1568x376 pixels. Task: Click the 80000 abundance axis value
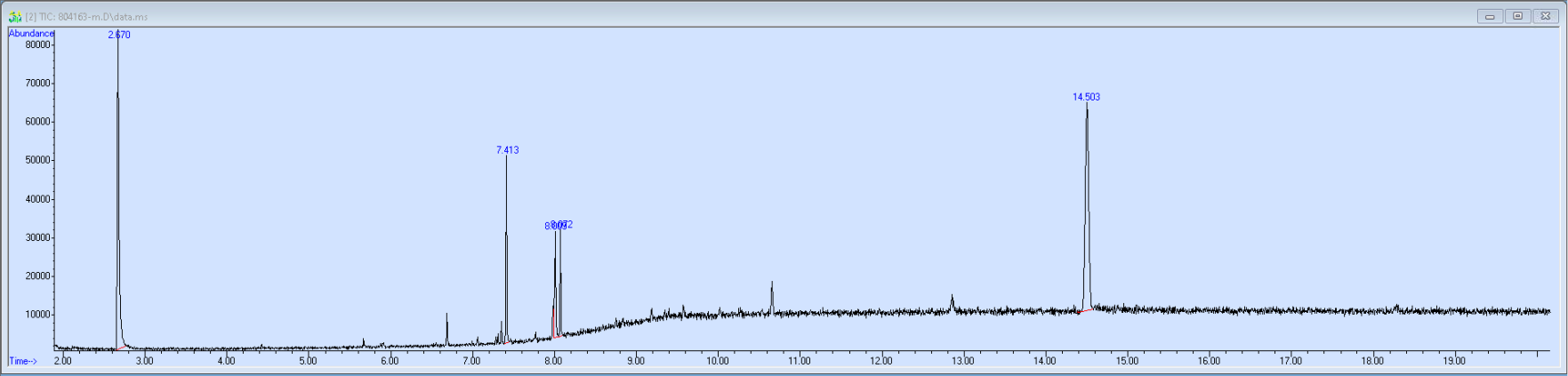(x=37, y=44)
